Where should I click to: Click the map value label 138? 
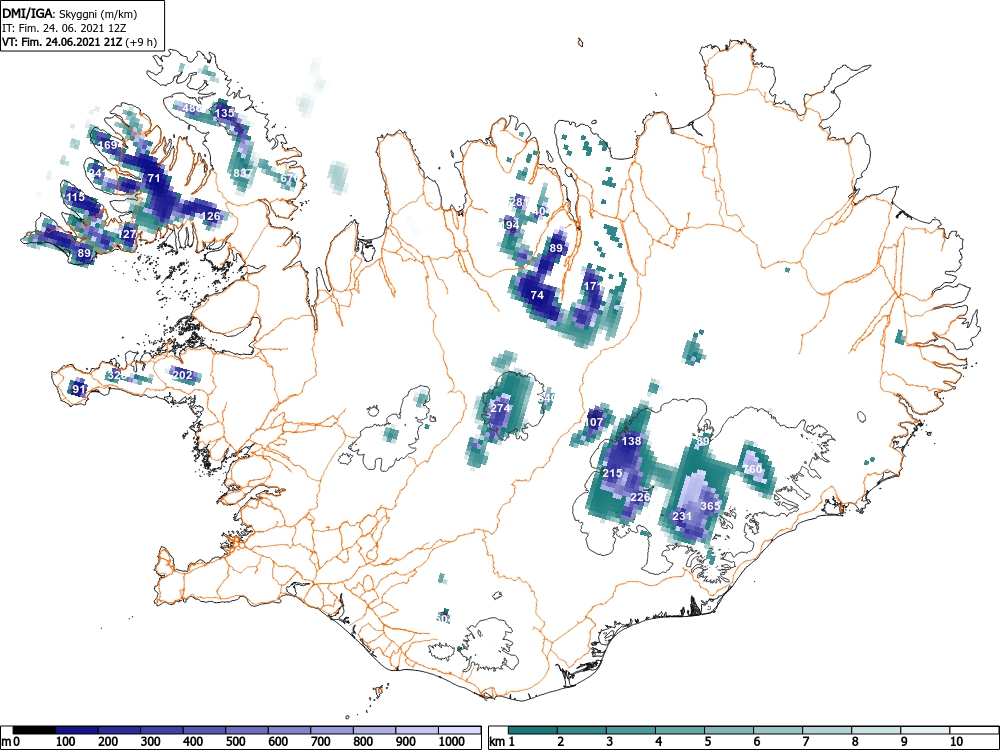pyautogui.click(x=631, y=441)
